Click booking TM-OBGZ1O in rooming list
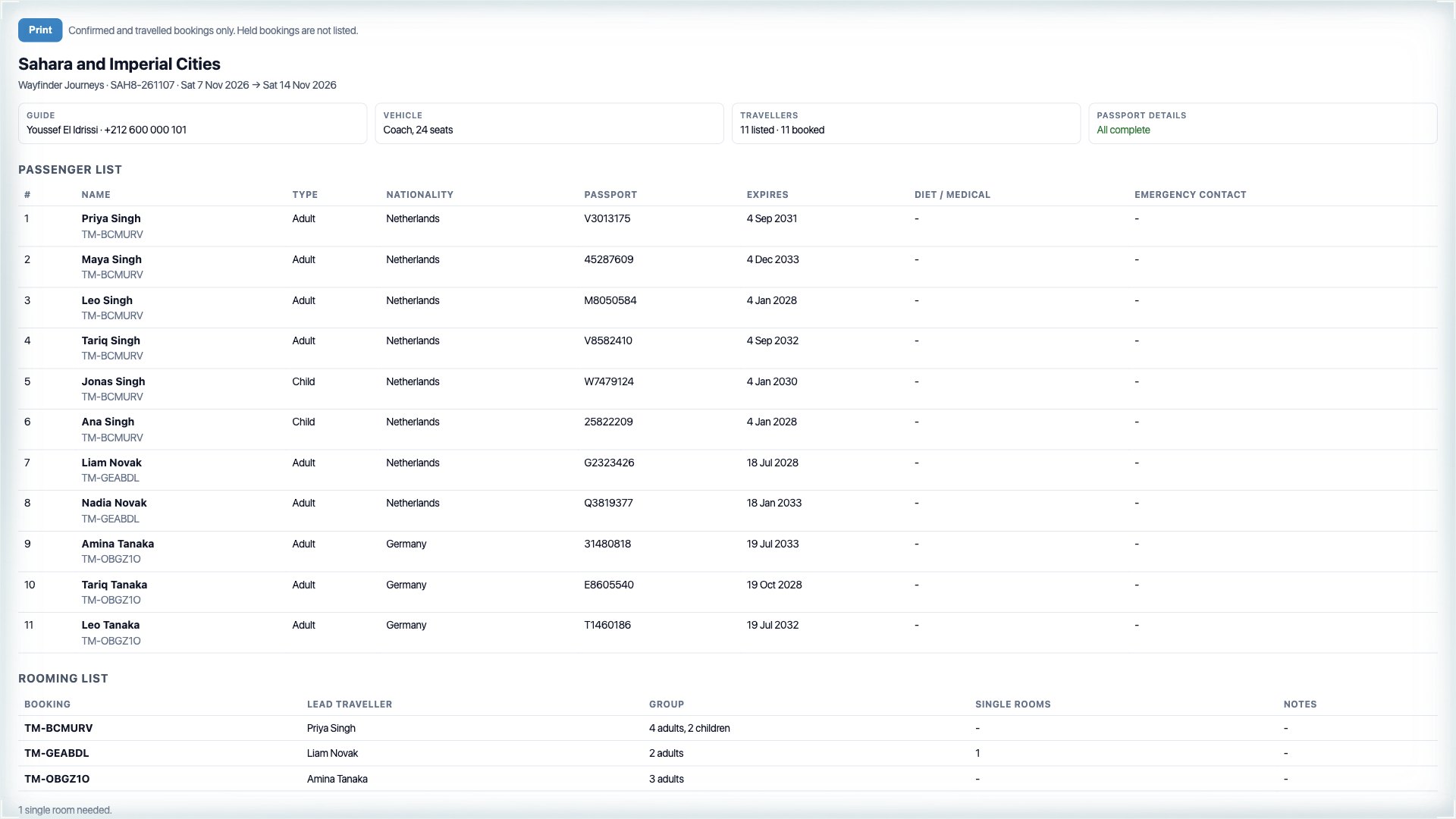 tap(57, 779)
